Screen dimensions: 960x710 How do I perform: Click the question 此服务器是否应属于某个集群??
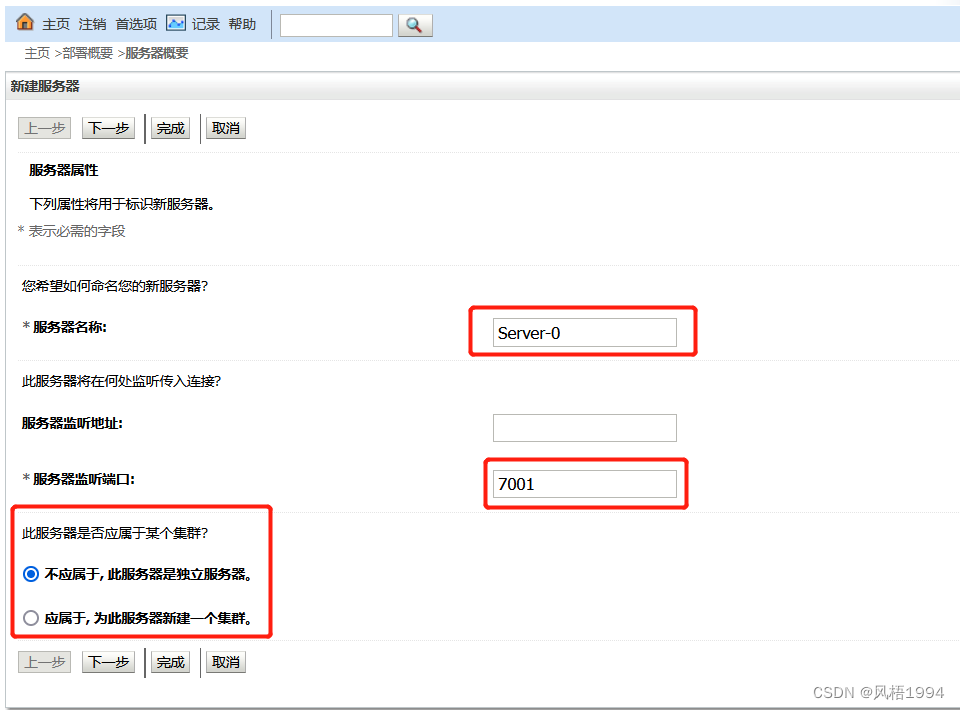click(115, 534)
